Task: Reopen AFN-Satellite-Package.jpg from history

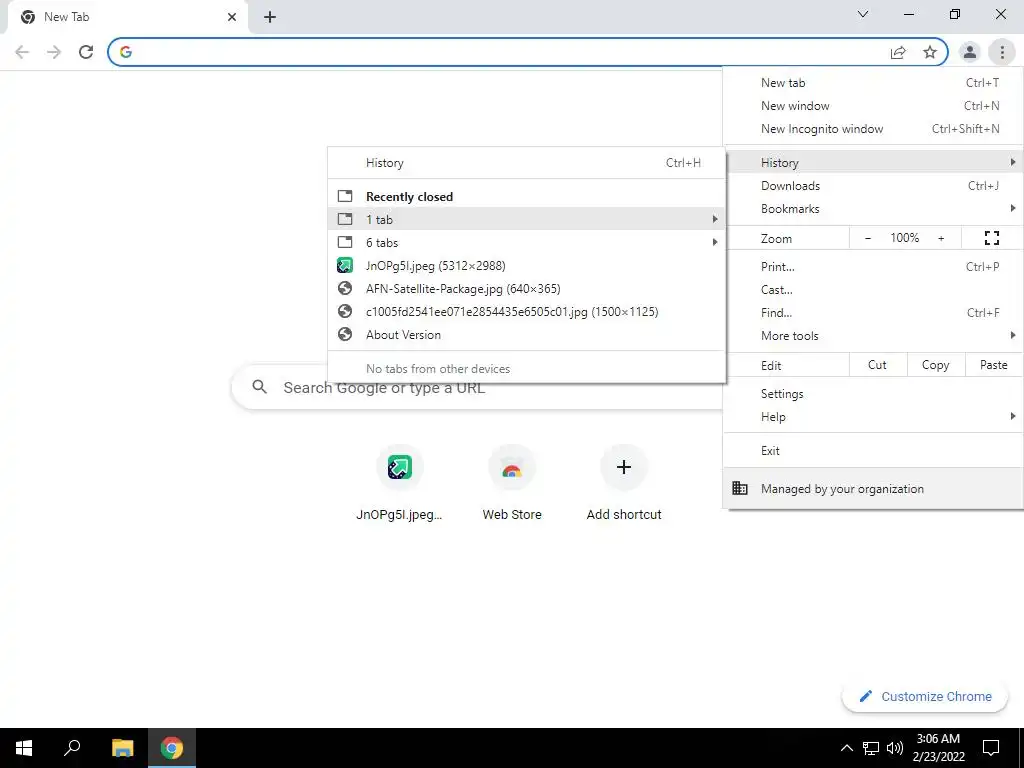Action: (x=527, y=289)
